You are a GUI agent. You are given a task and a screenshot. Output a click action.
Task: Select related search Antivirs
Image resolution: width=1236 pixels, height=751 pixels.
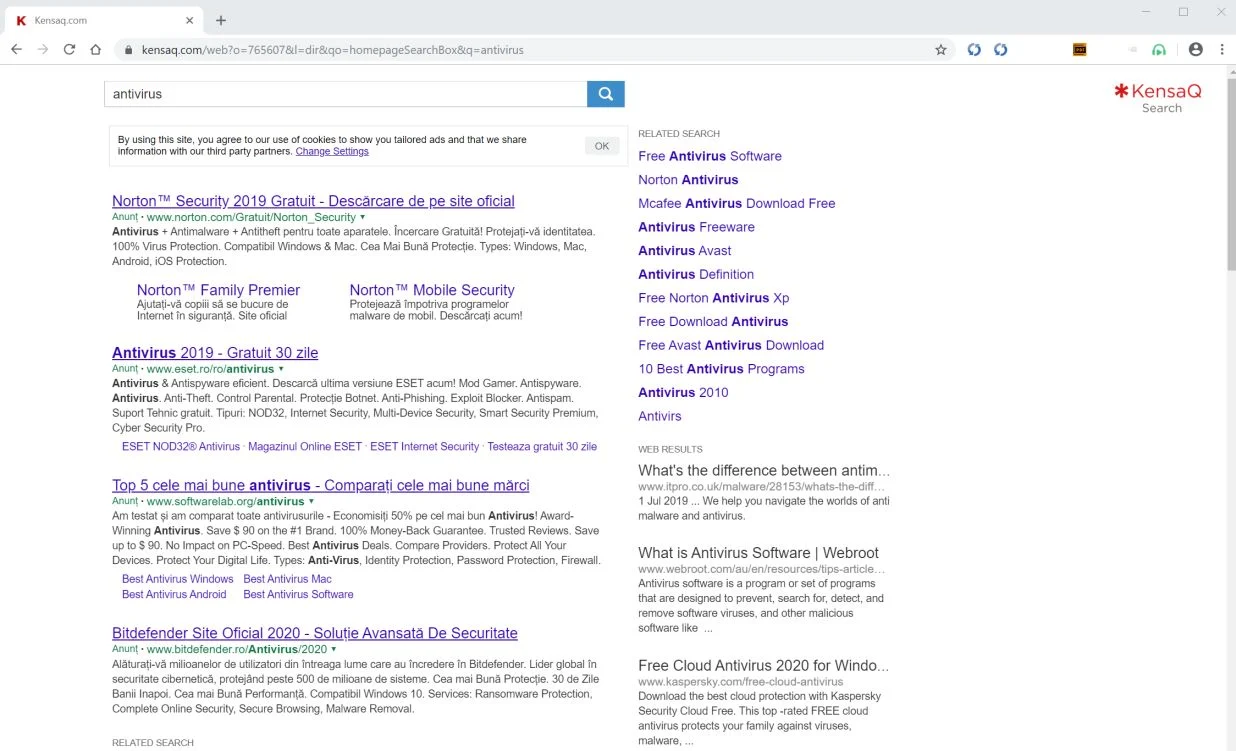tap(660, 416)
